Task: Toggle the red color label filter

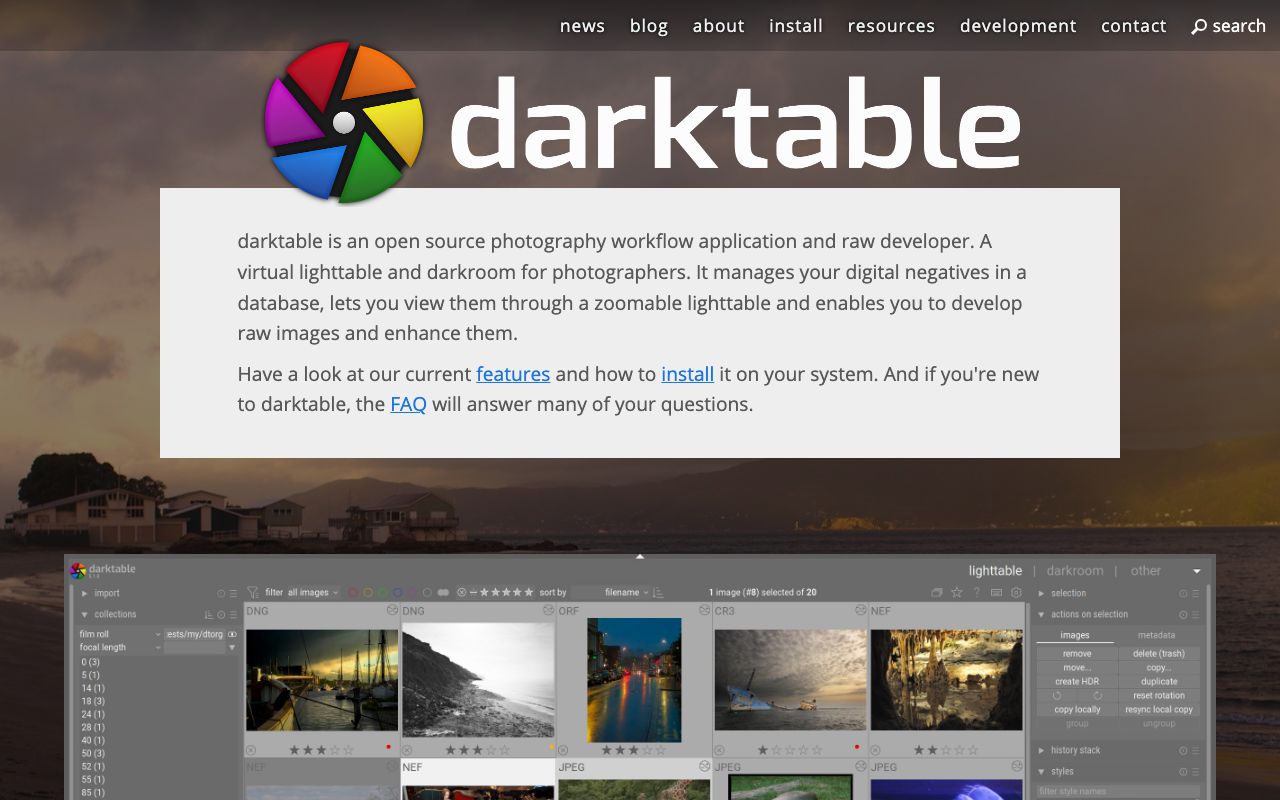Action: point(352,593)
